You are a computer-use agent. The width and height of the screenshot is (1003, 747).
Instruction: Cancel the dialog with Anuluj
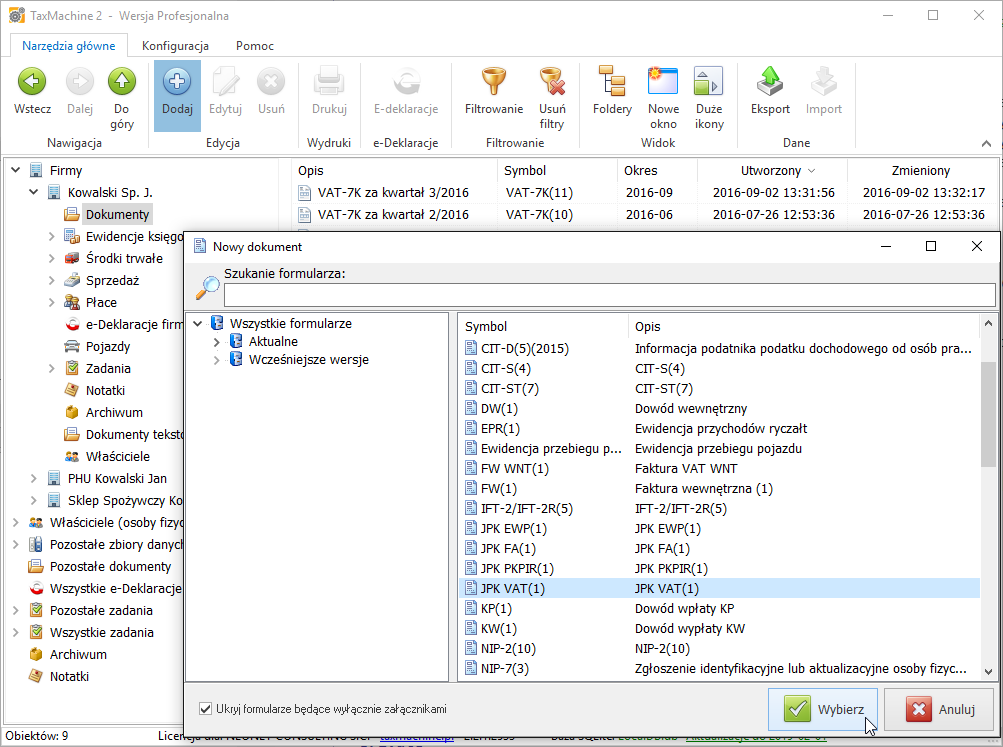tap(940, 709)
